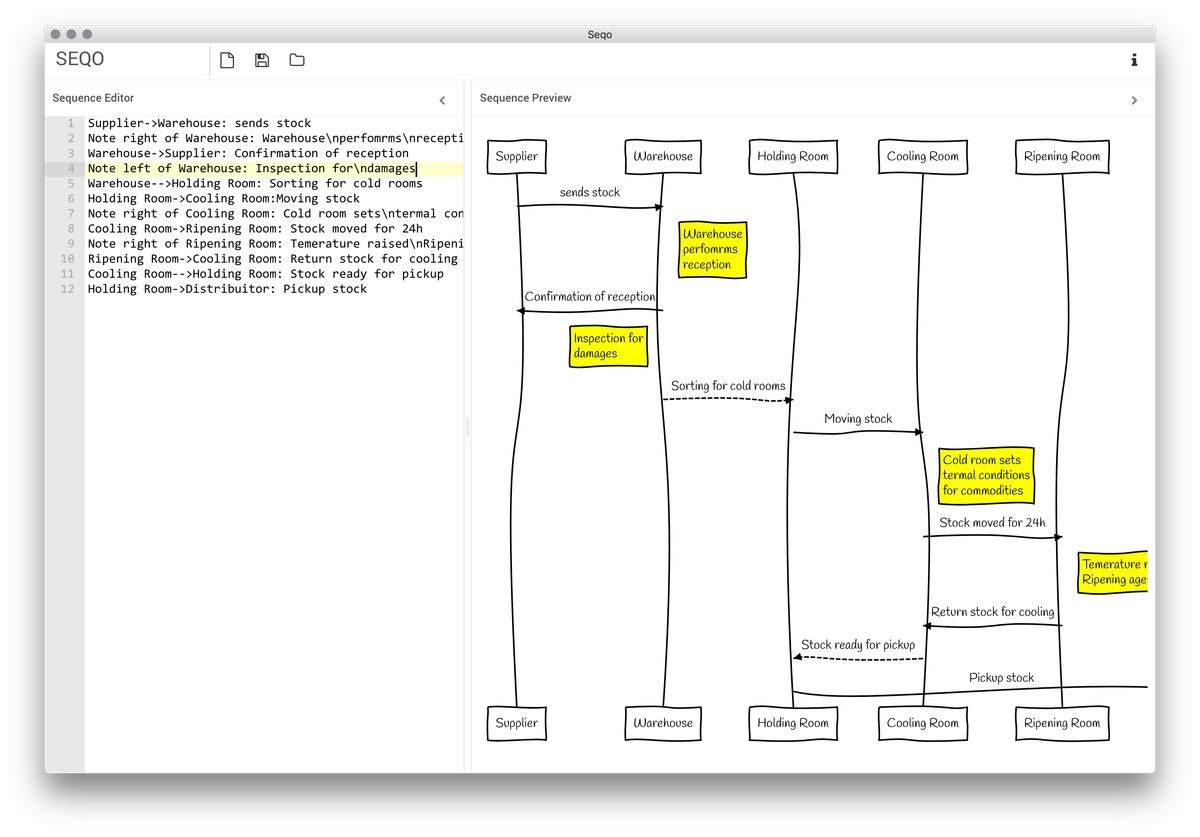Click the Warehouse perfomrms reception note
Viewport: 1200px width, 837px height.
pos(711,249)
